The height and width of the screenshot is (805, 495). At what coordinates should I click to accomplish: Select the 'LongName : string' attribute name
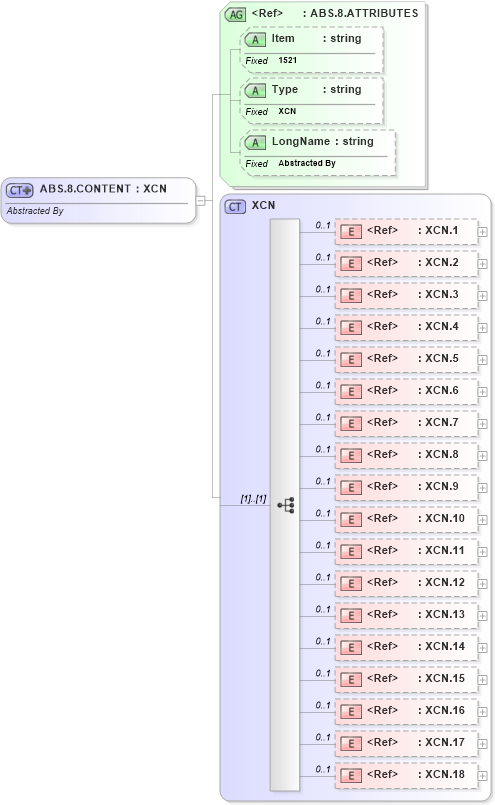click(322, 142)
